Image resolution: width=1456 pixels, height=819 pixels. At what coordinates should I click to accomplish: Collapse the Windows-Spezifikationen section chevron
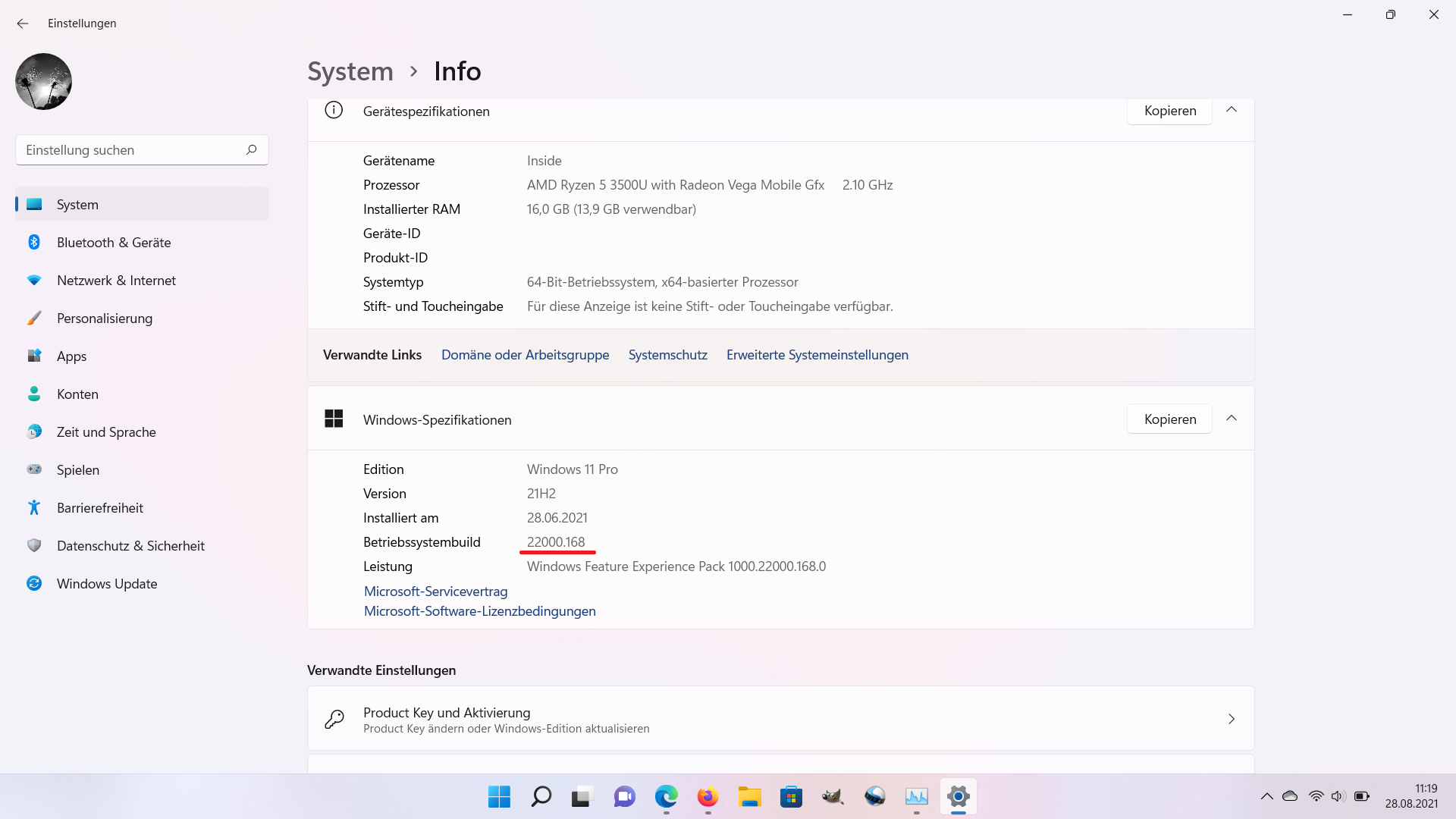click(x=1232, y=419)
